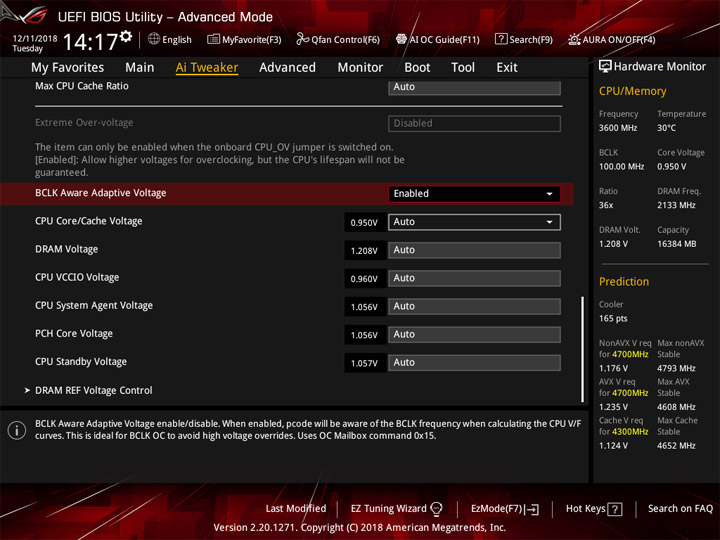The height and width of the screenshot is (540, 720).
Task: Go to the Advanced tab
Action: point(287,68)
